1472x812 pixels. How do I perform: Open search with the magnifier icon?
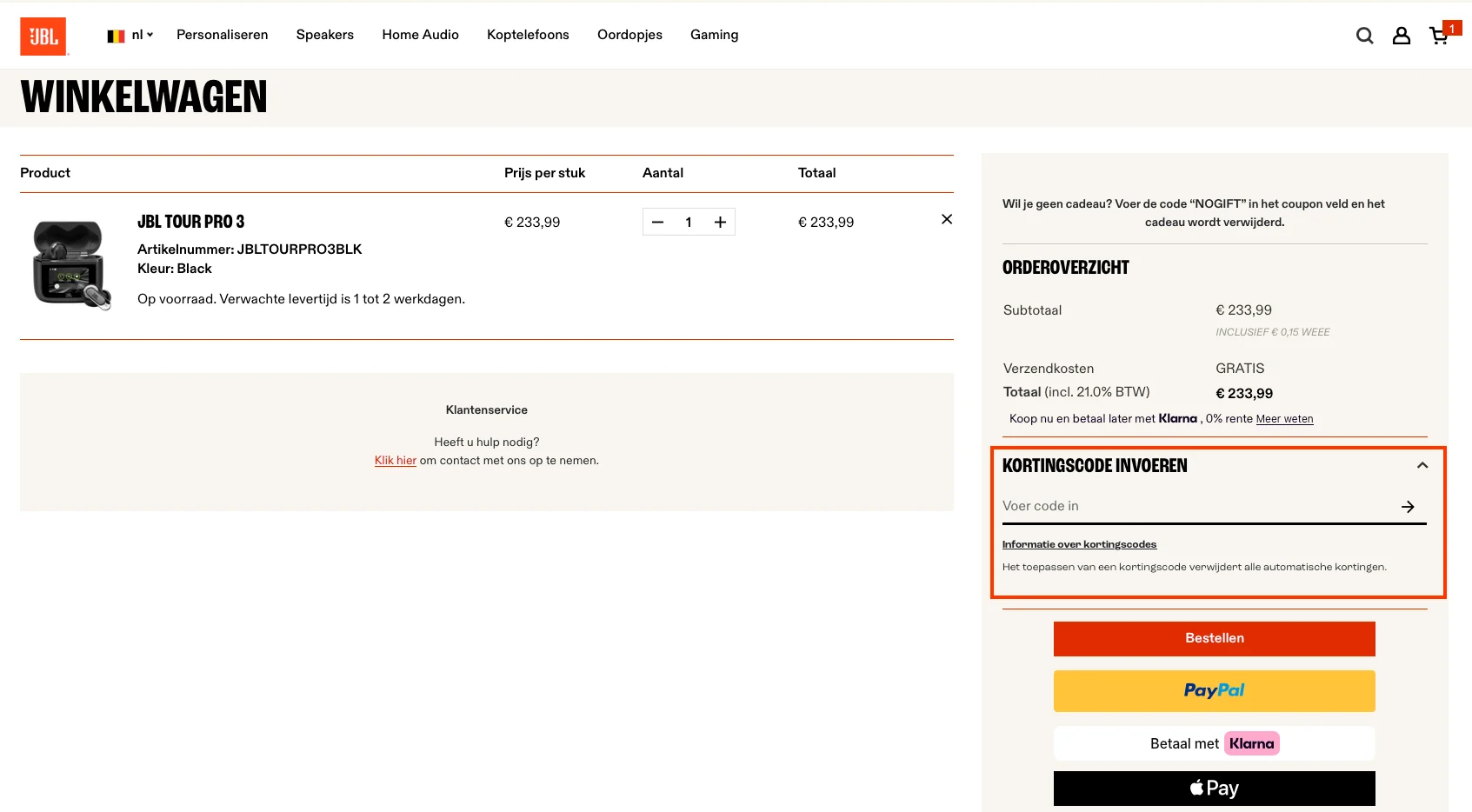click(x=1364, y=35)
